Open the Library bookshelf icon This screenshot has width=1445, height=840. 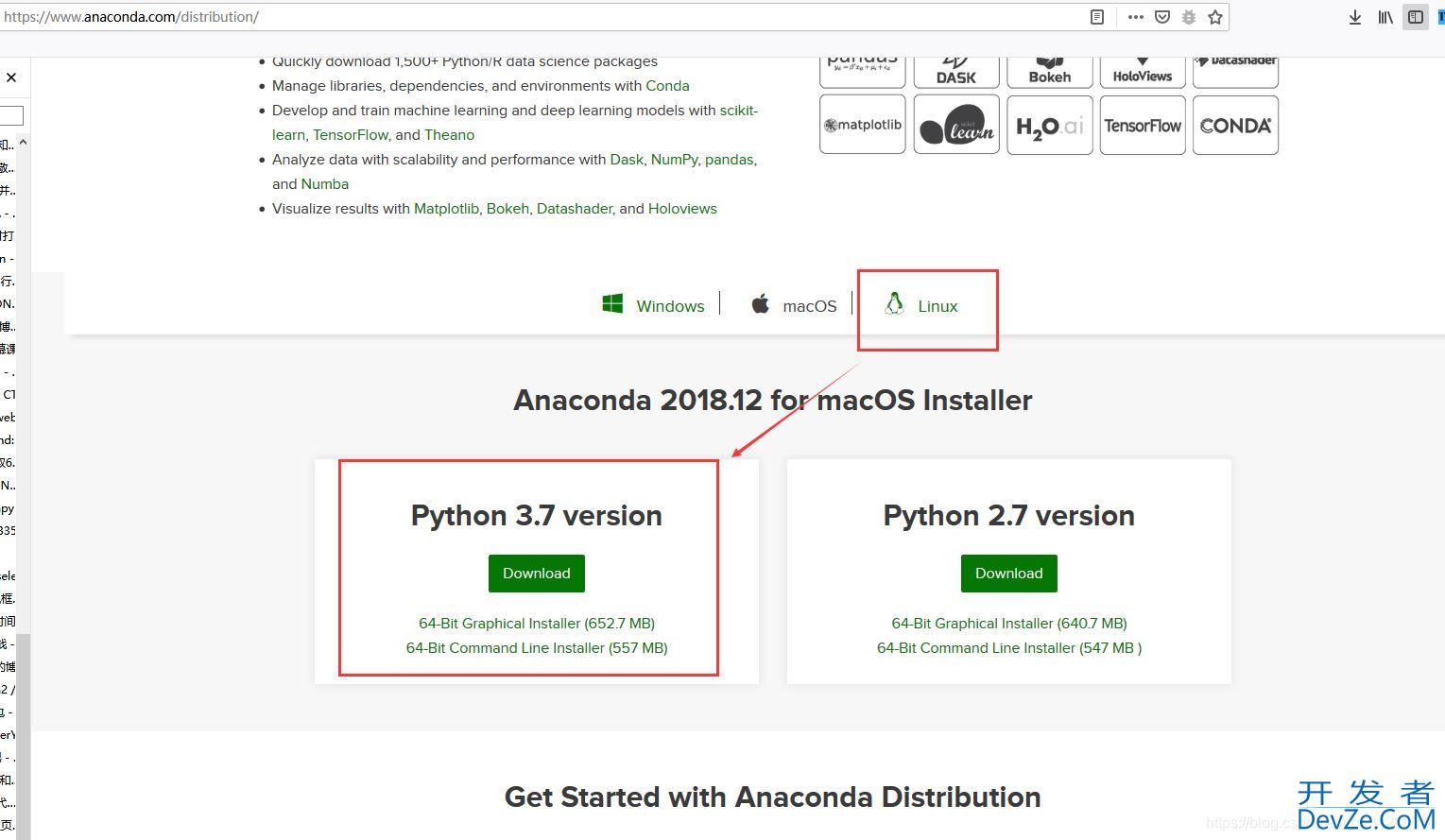coord(1385,17)
